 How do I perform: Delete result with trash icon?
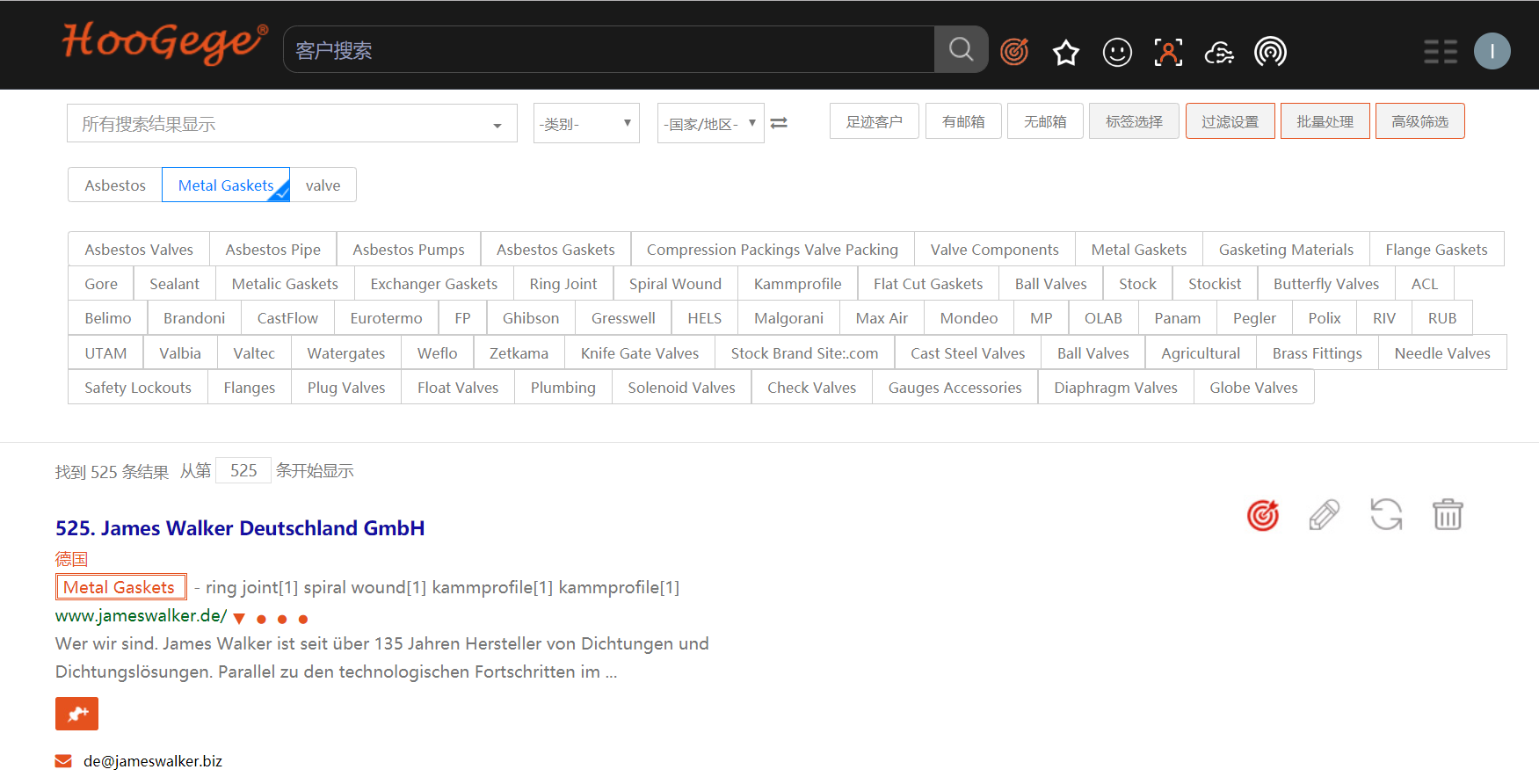[1448, 515]
